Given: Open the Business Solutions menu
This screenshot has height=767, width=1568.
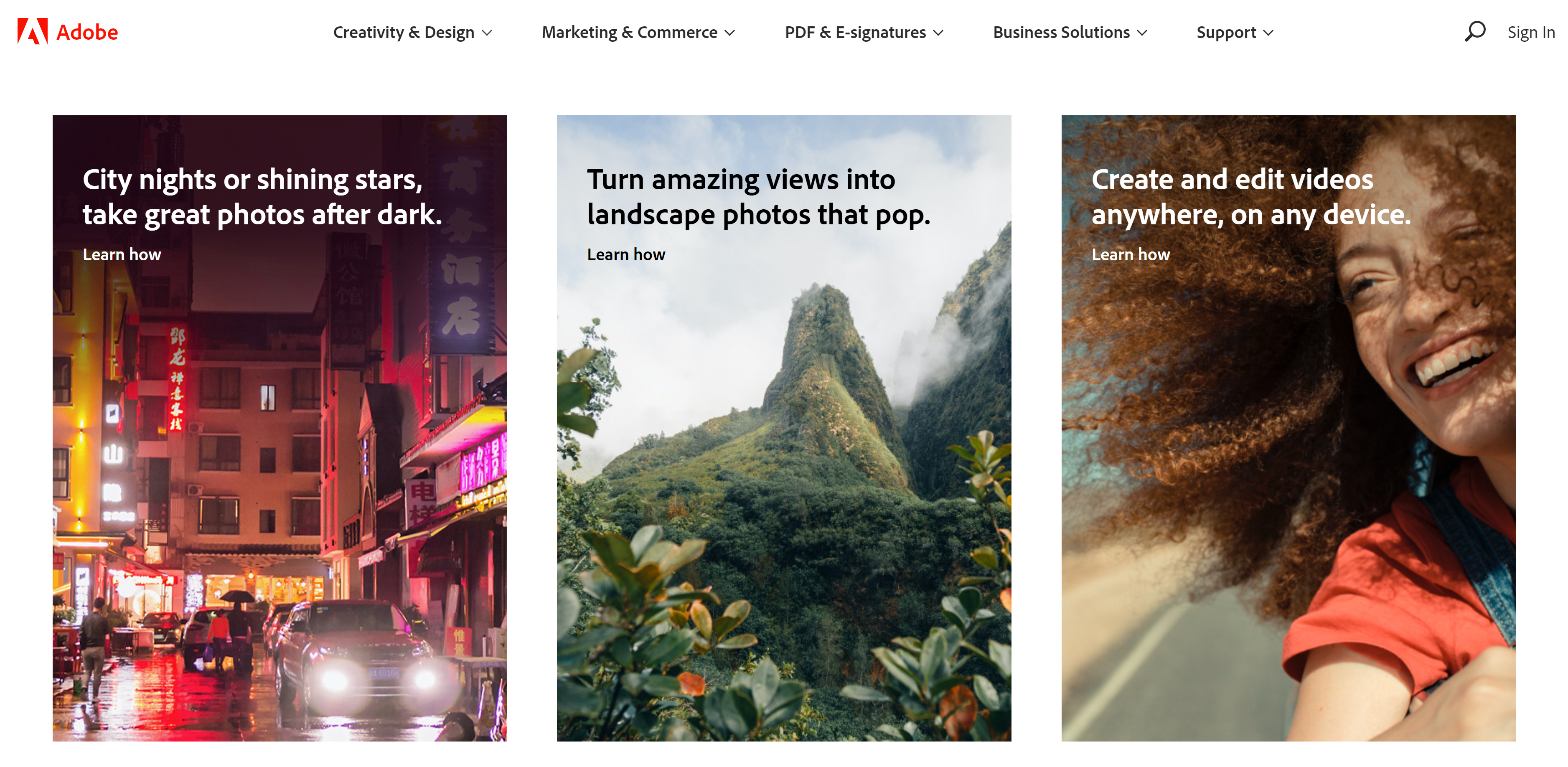Looking at the screenshot, I should pyautogui.click(x=1061, y=32).
